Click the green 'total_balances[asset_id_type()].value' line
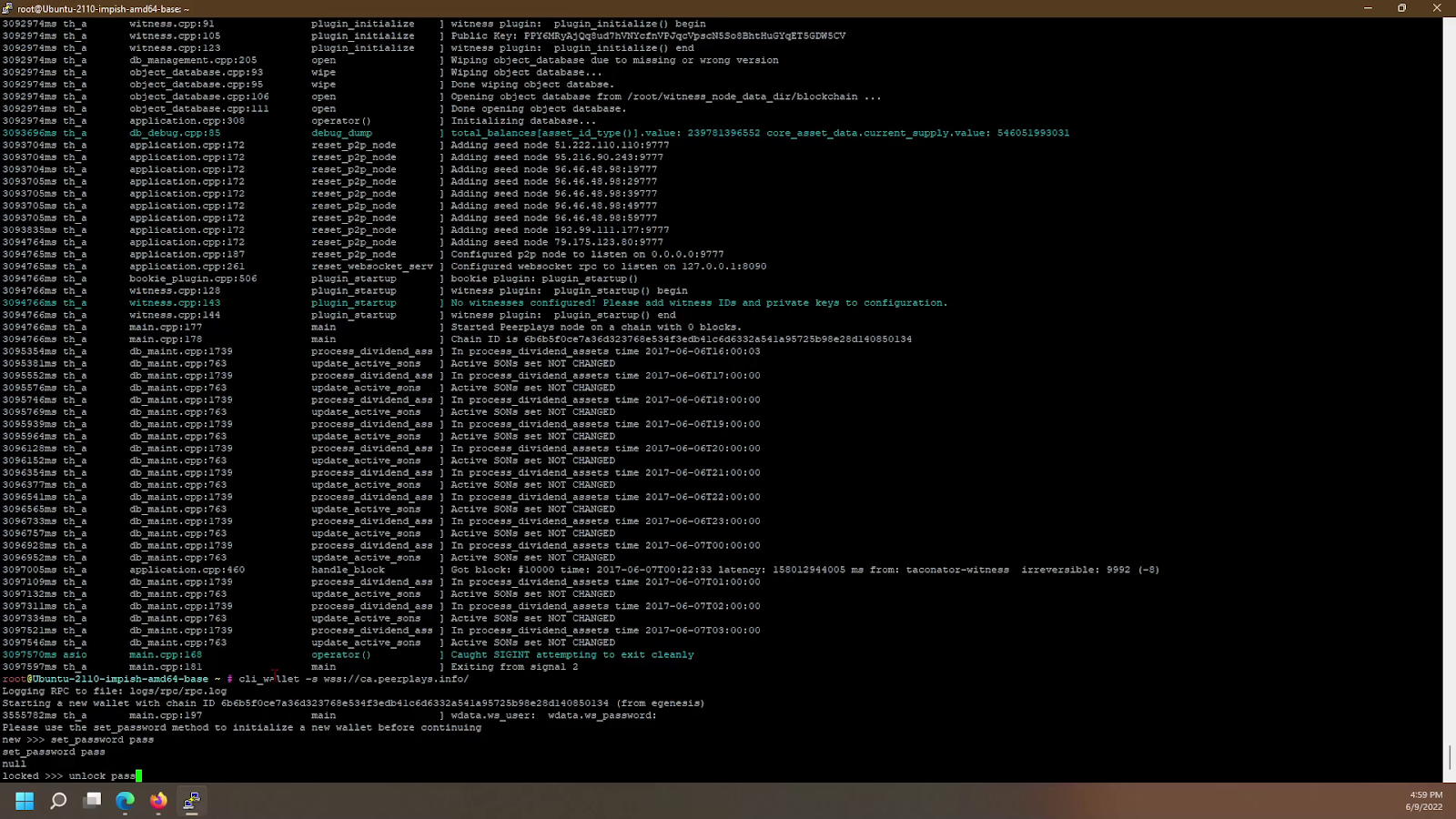The height and width of the screenshot is (819, 1456). 760,133
